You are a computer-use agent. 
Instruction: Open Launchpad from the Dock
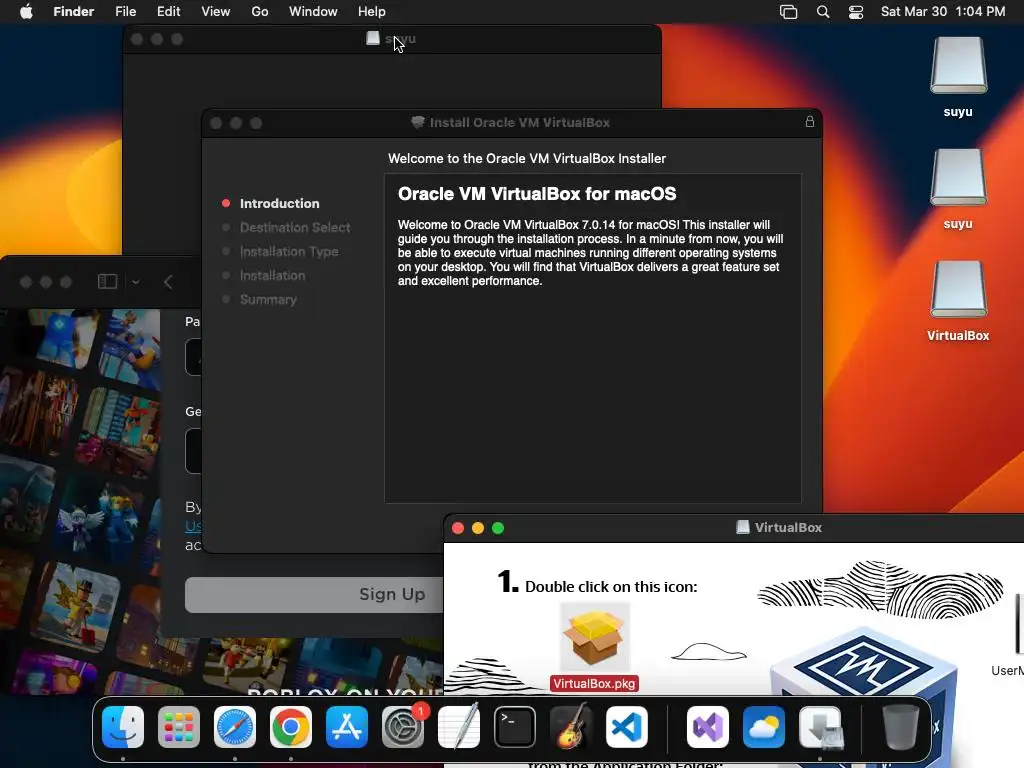(179, 727)
